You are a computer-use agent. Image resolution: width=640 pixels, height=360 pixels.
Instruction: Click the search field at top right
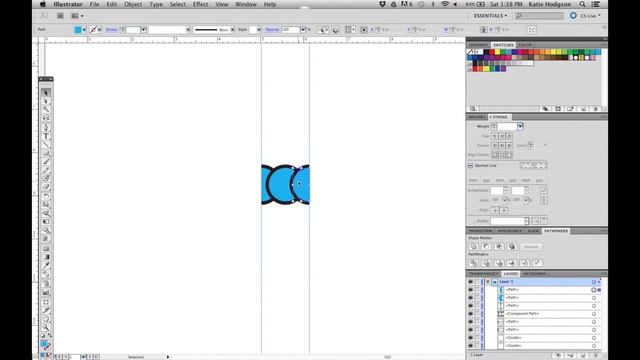[x=540, y=16]
